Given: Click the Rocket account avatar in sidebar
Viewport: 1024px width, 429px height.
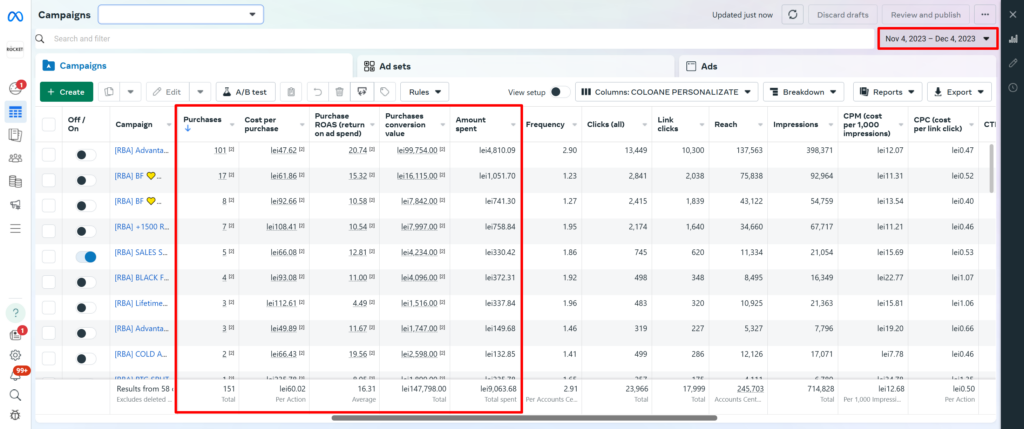Looking at the screenshot, I should click(15, 50).
